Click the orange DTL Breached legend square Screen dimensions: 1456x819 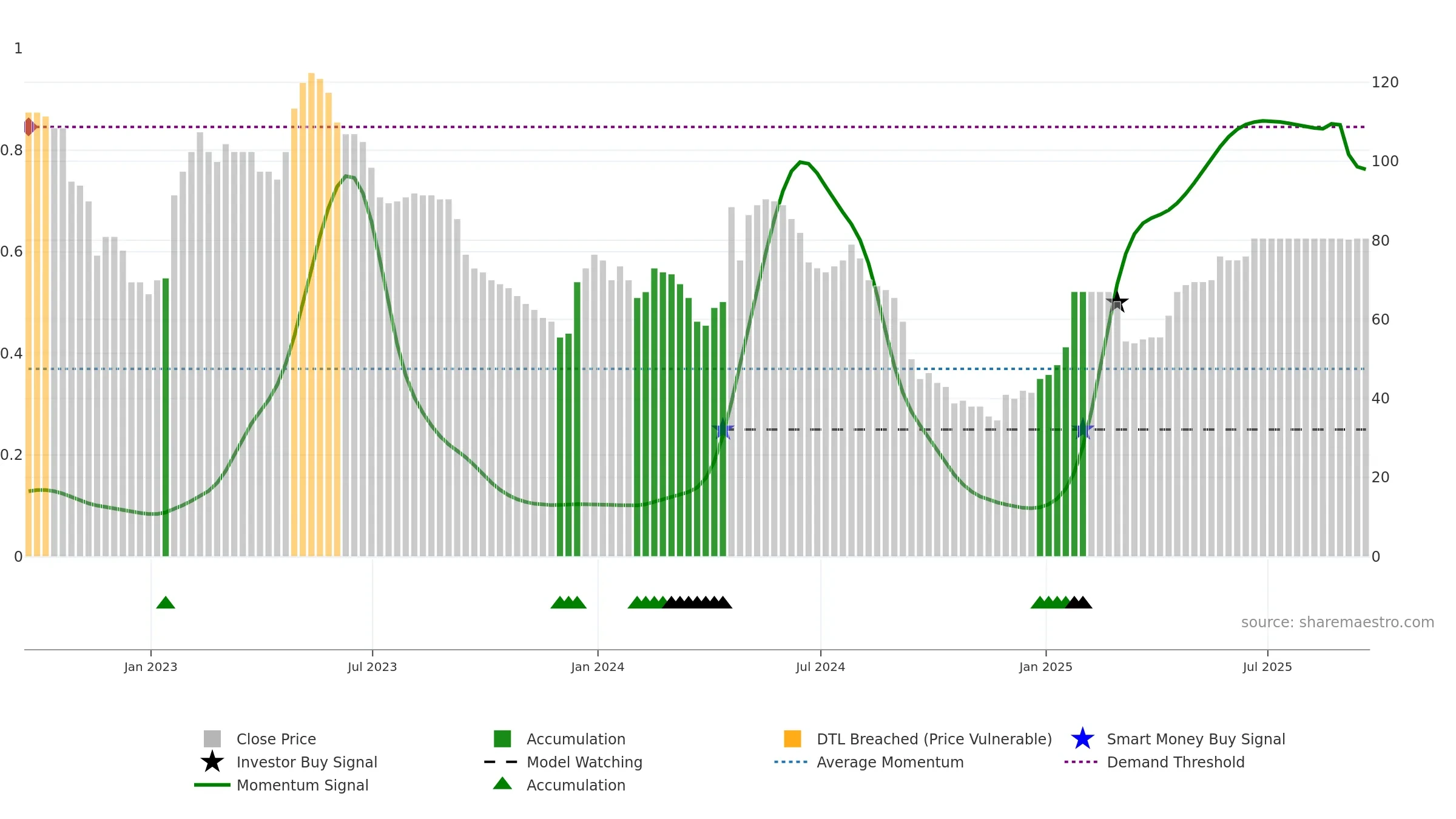pyautogui.click(x=792, y=739)
